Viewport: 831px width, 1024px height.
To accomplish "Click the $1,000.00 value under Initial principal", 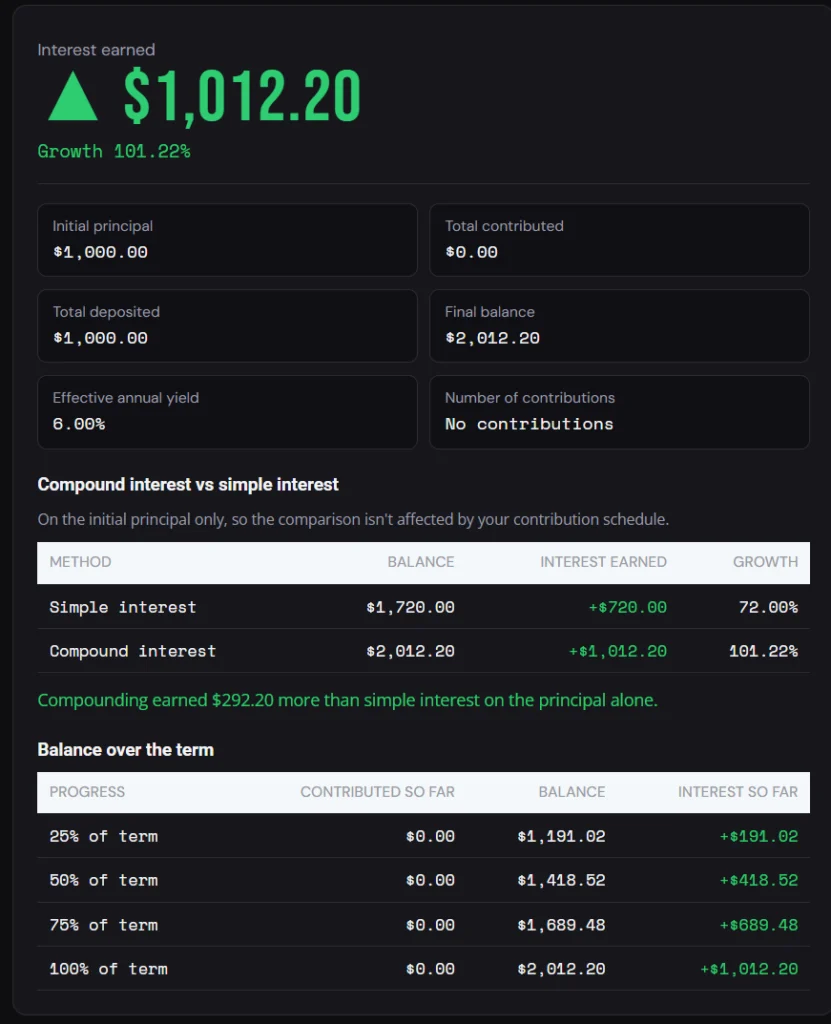I will (x=100, y=252).
